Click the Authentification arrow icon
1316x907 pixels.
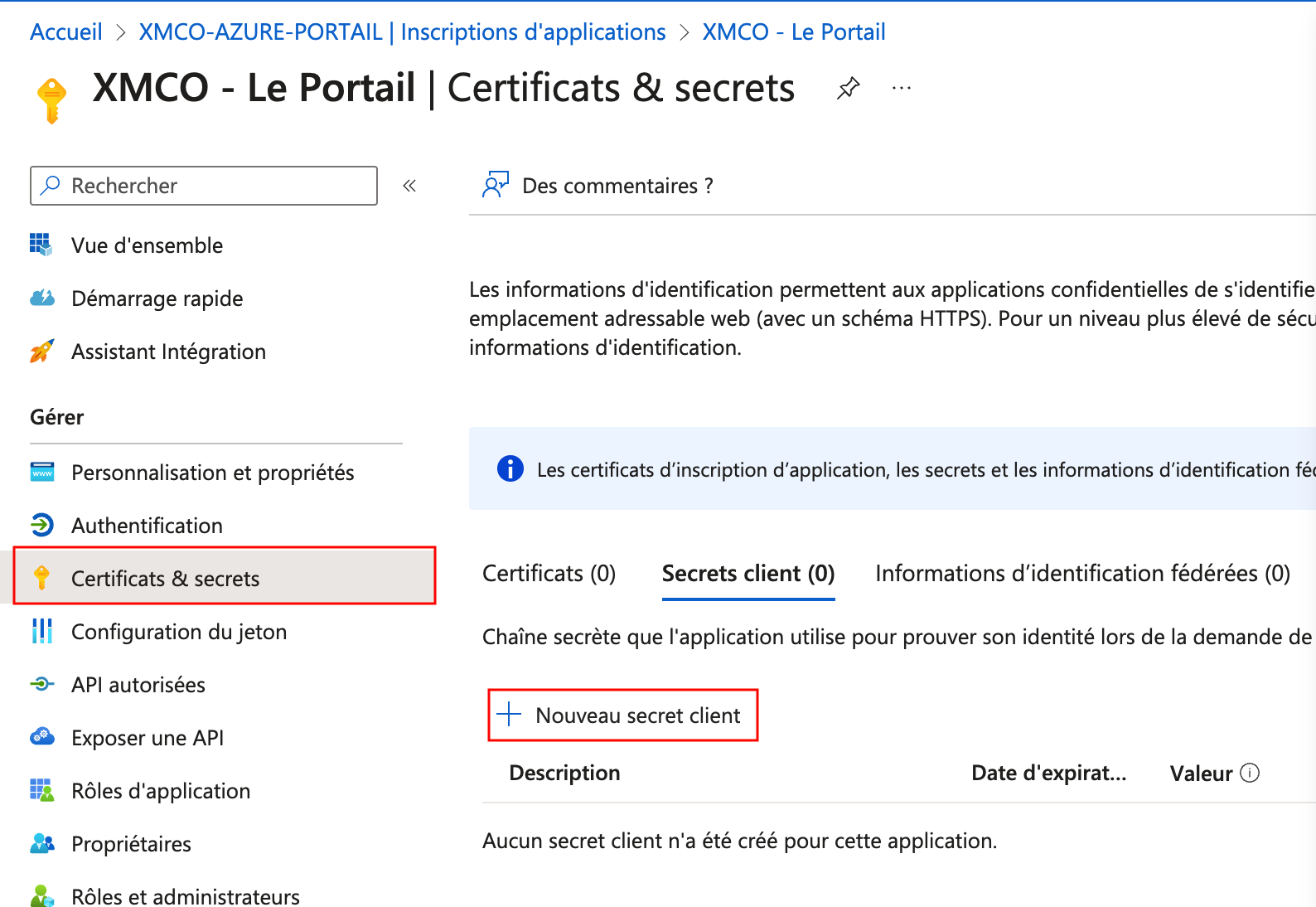tap(42, 526)
